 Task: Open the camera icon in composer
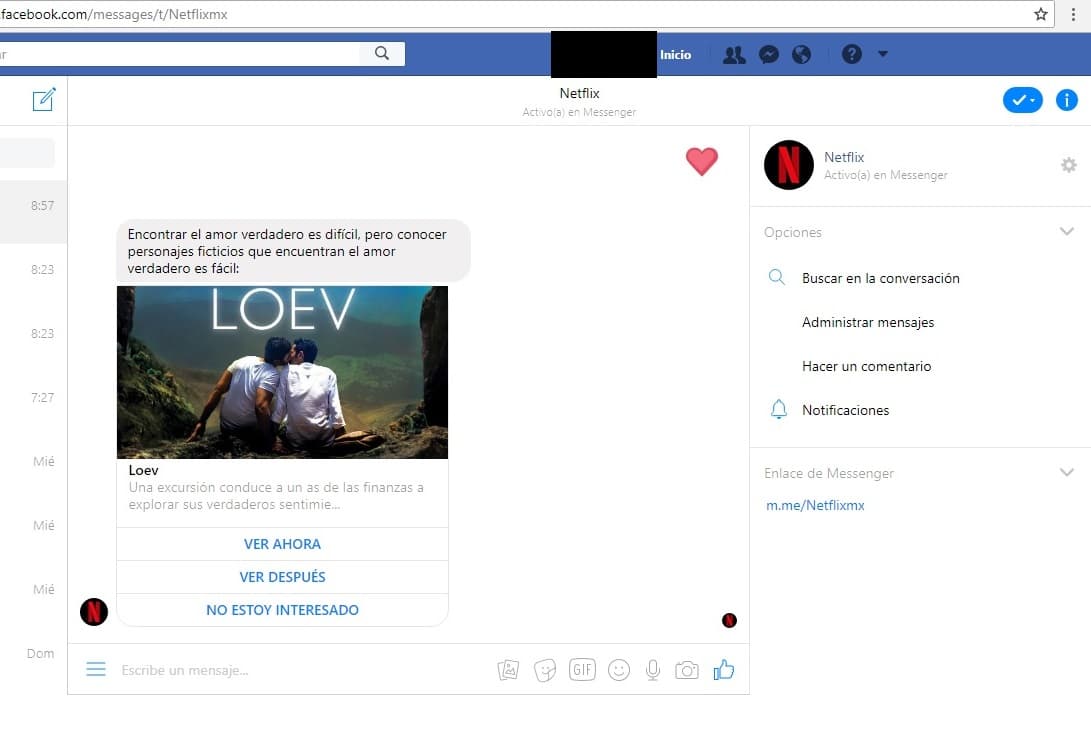click(687, 670)
